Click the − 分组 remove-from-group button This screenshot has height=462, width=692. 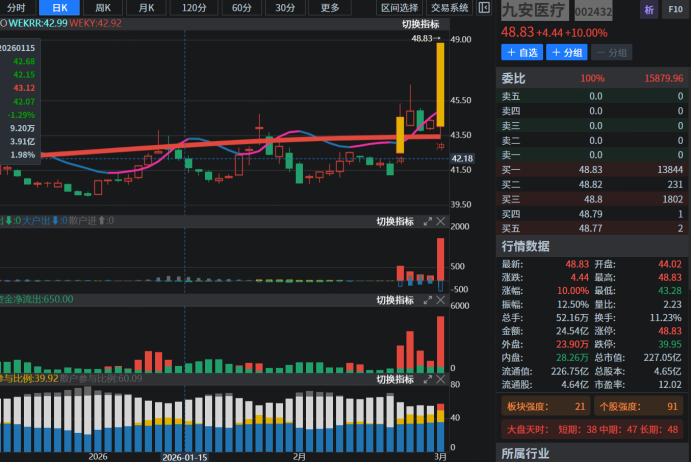click(x=611, y=53)
